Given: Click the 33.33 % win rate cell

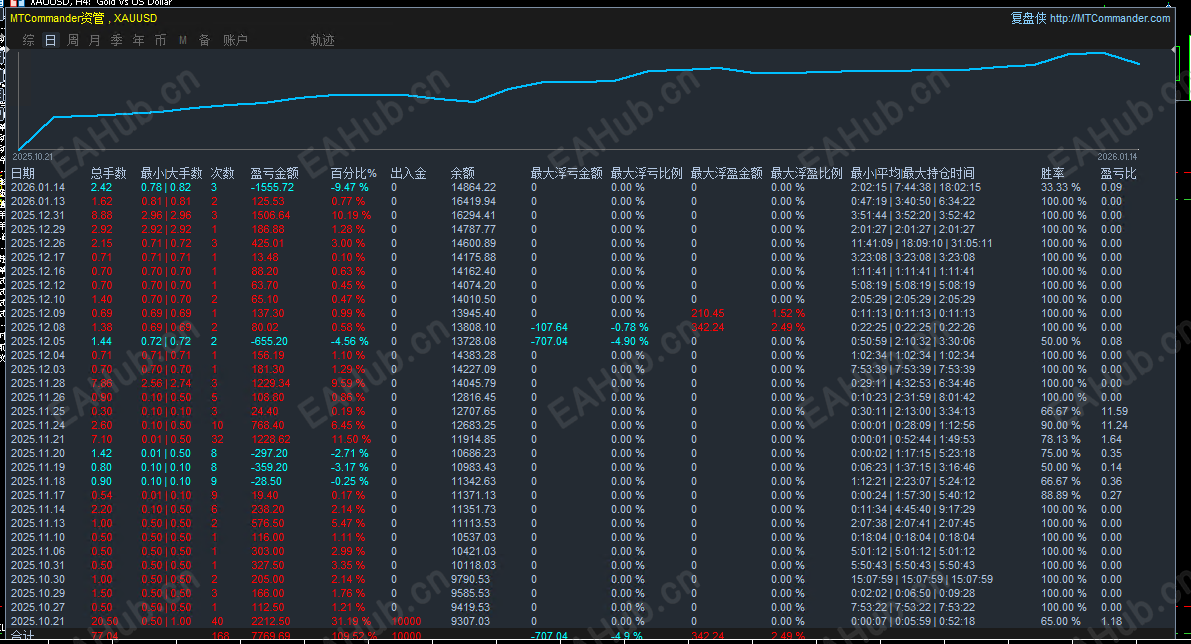Looking at the screenshot, I should 1060,188.
